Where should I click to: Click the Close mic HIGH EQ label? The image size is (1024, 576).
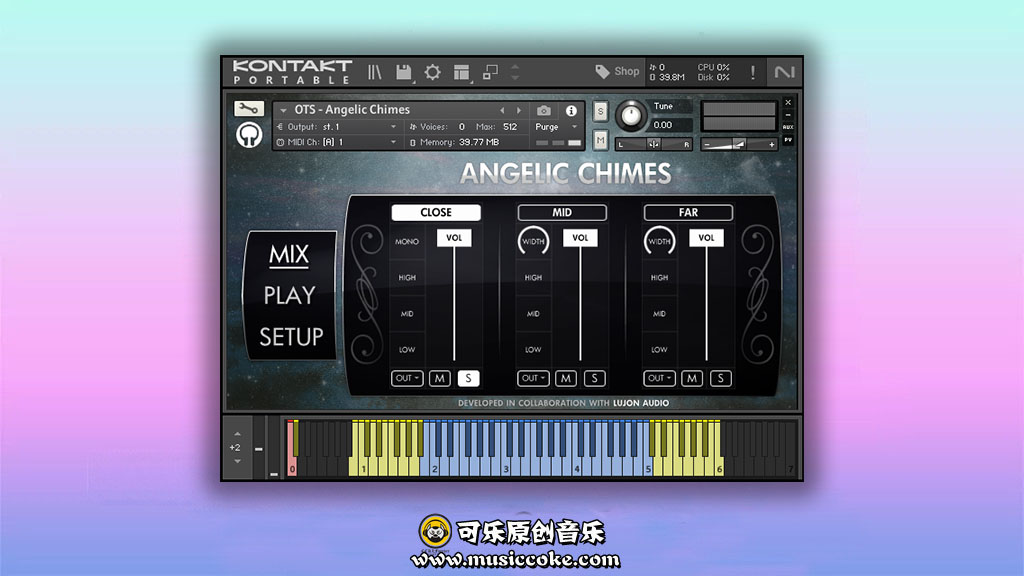(x=407, y=278)
